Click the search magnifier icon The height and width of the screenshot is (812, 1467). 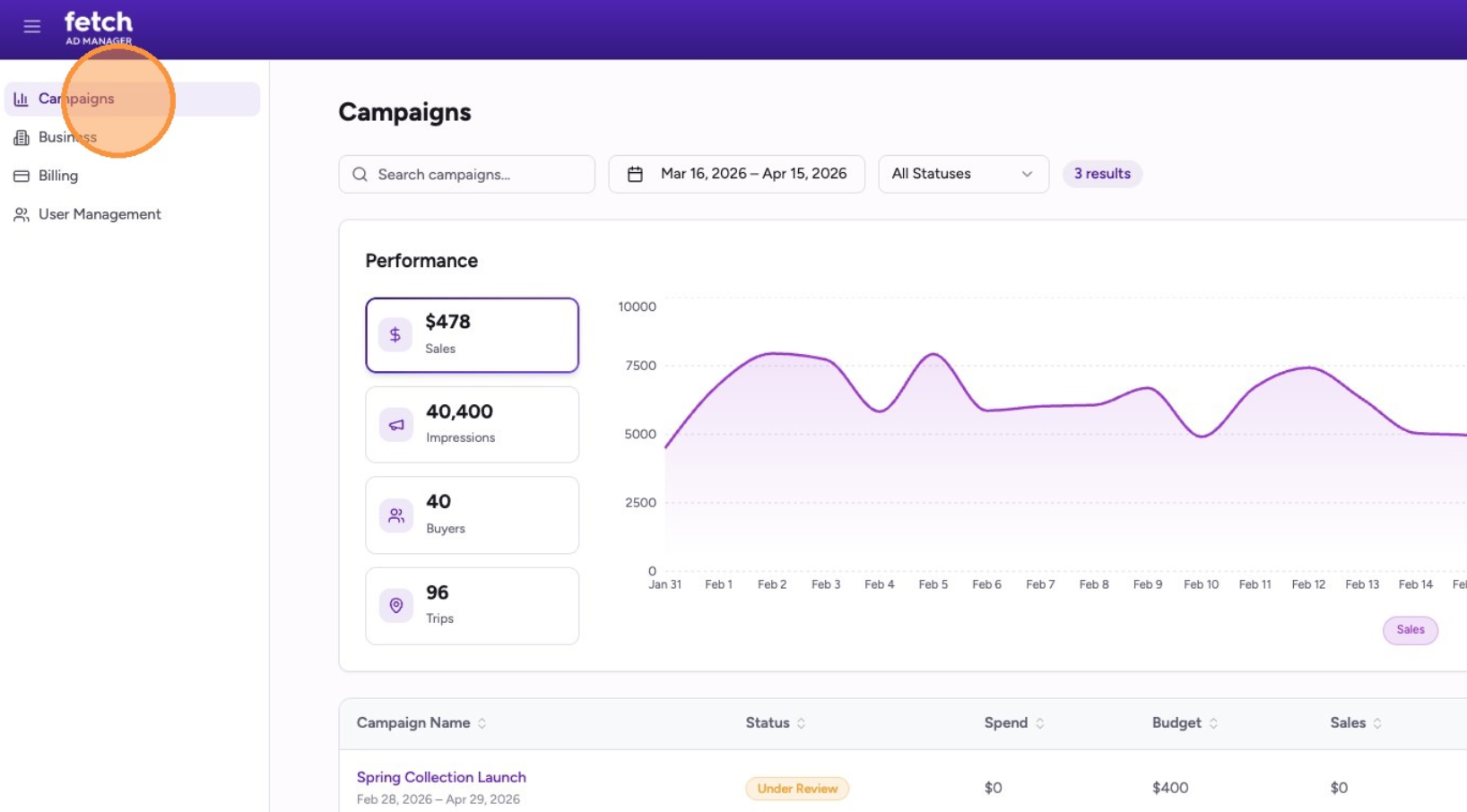(360, 174)
